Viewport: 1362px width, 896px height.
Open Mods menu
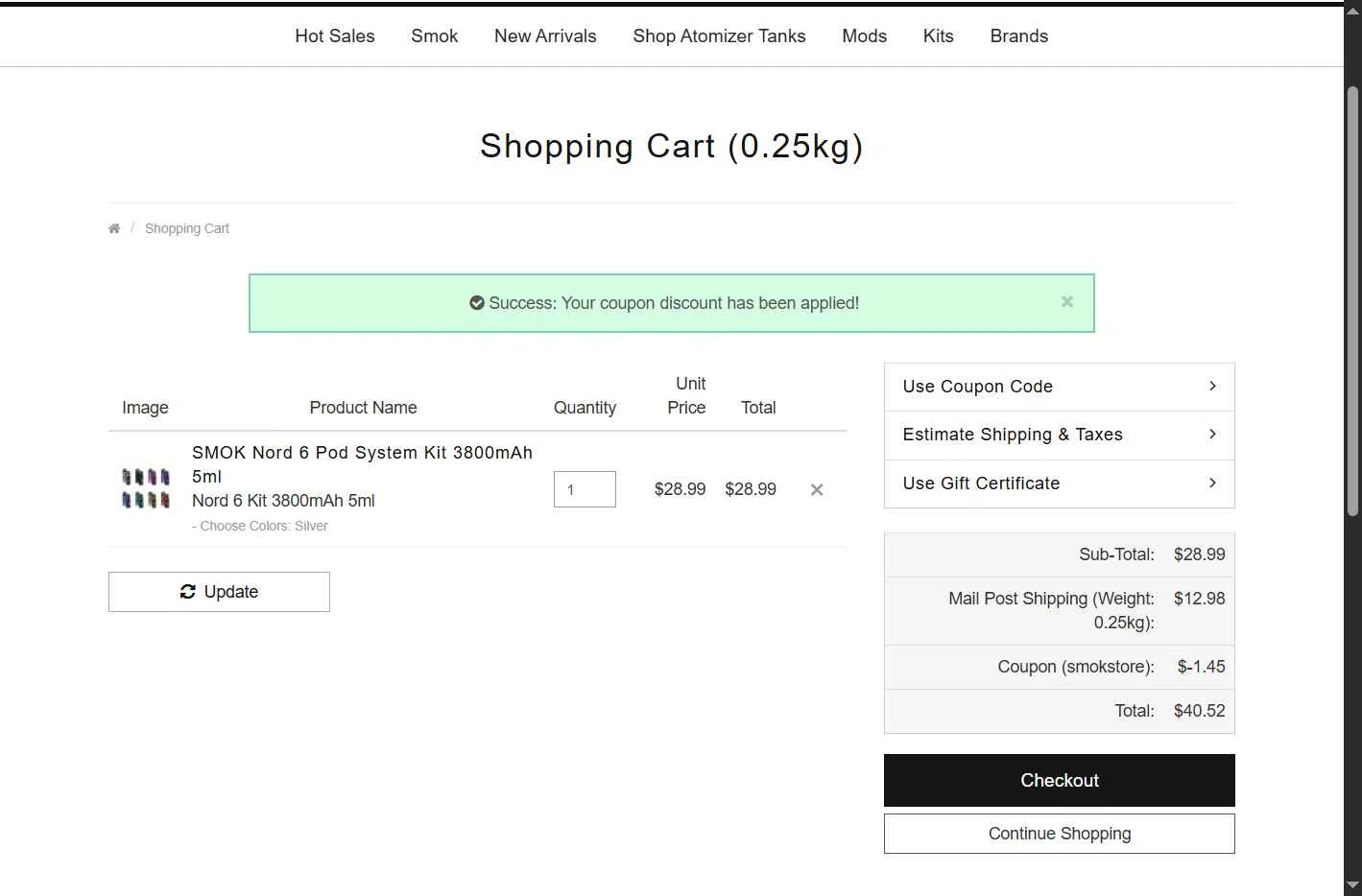point(864,35)
